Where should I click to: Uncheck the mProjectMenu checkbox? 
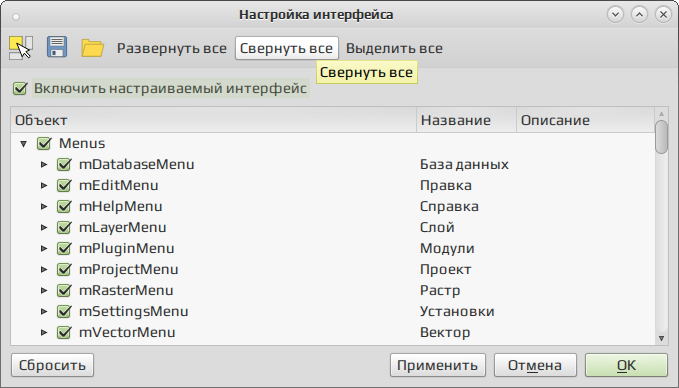tap(64, 269)
